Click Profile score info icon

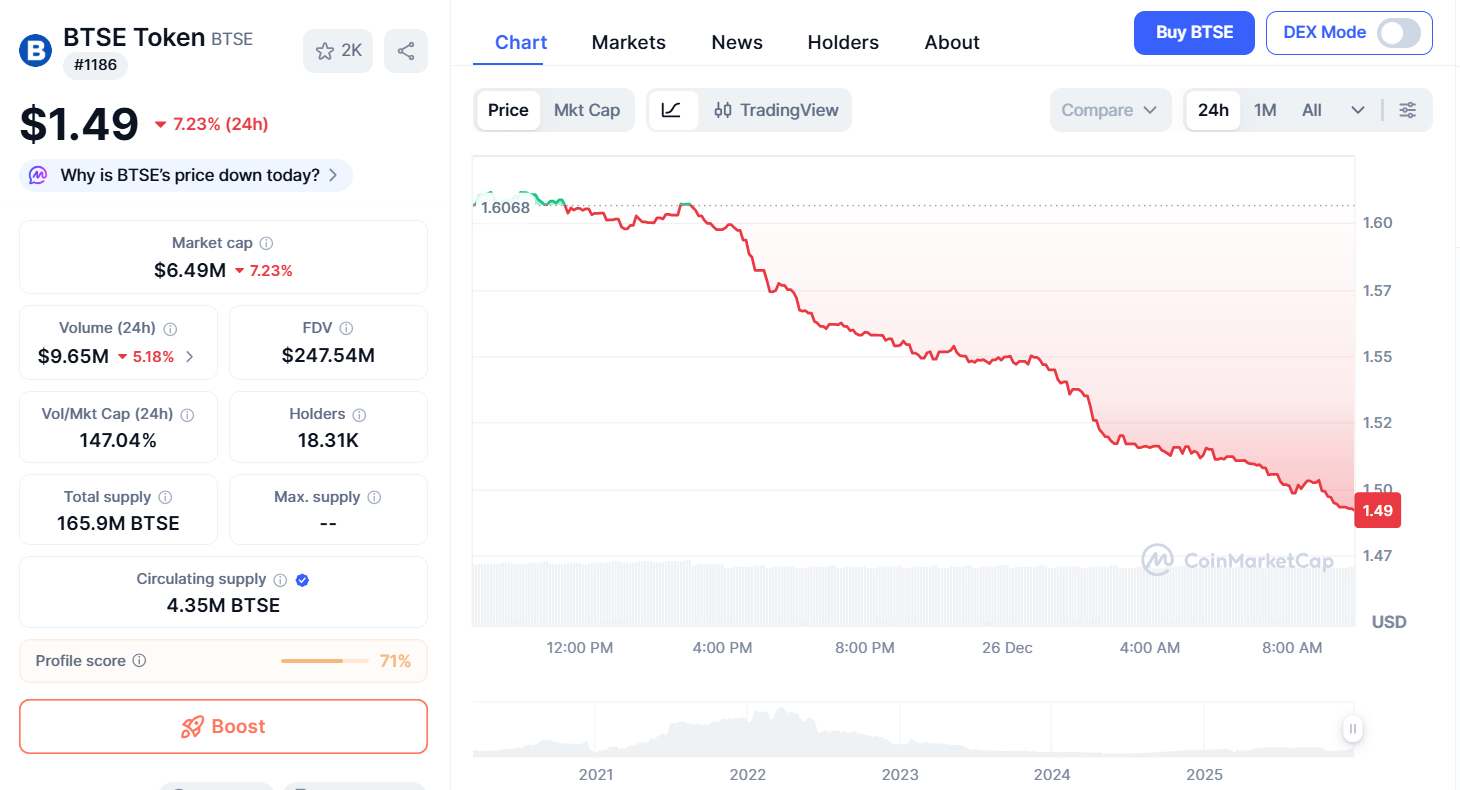(140, 661)
